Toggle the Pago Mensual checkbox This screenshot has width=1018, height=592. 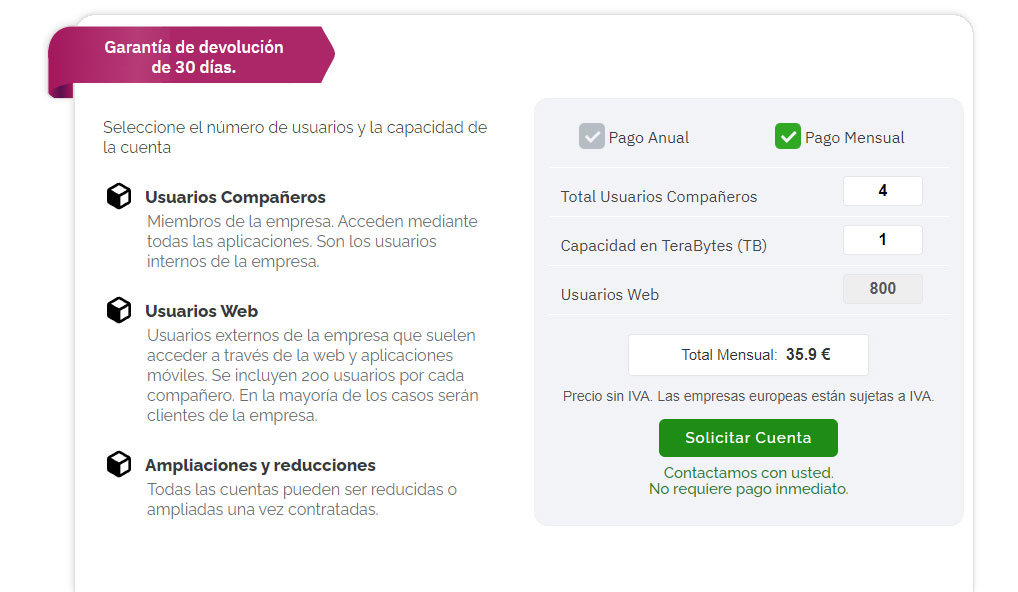tap(788, 136)
